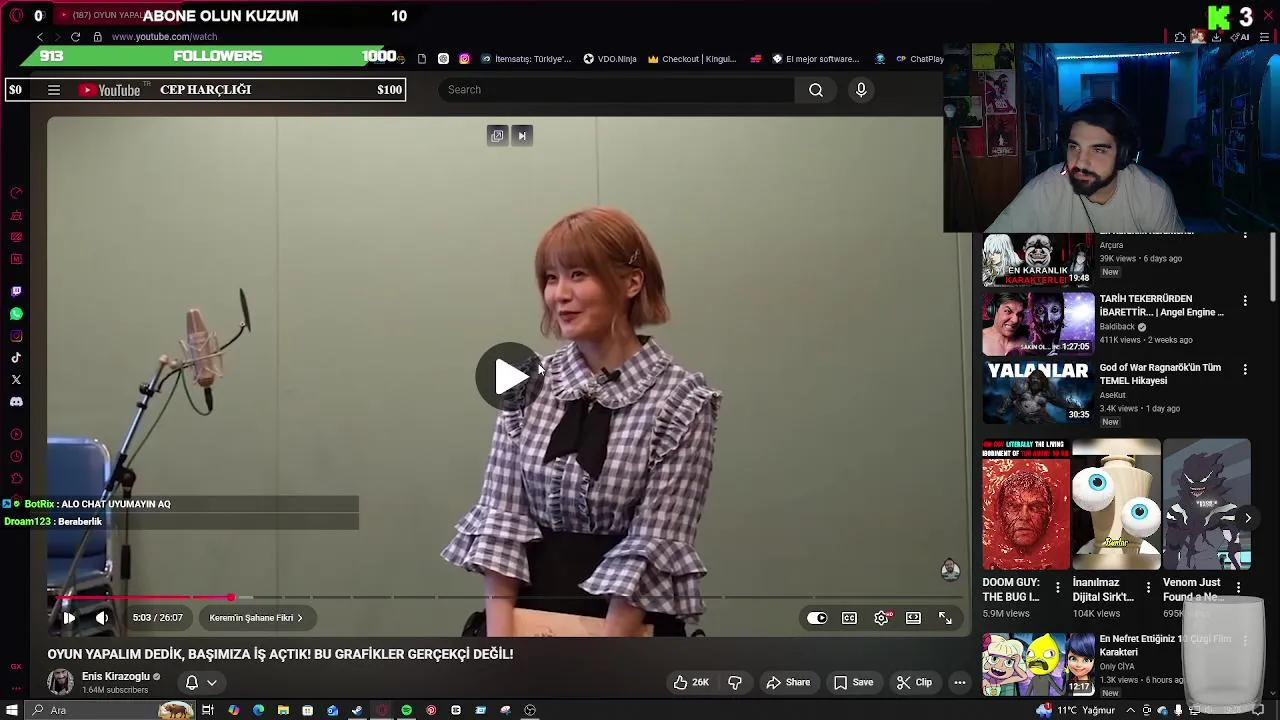Open X (Twitter) icon in Opera sidebar
This screenshot has width=1280, height=720.
point(16,380)
